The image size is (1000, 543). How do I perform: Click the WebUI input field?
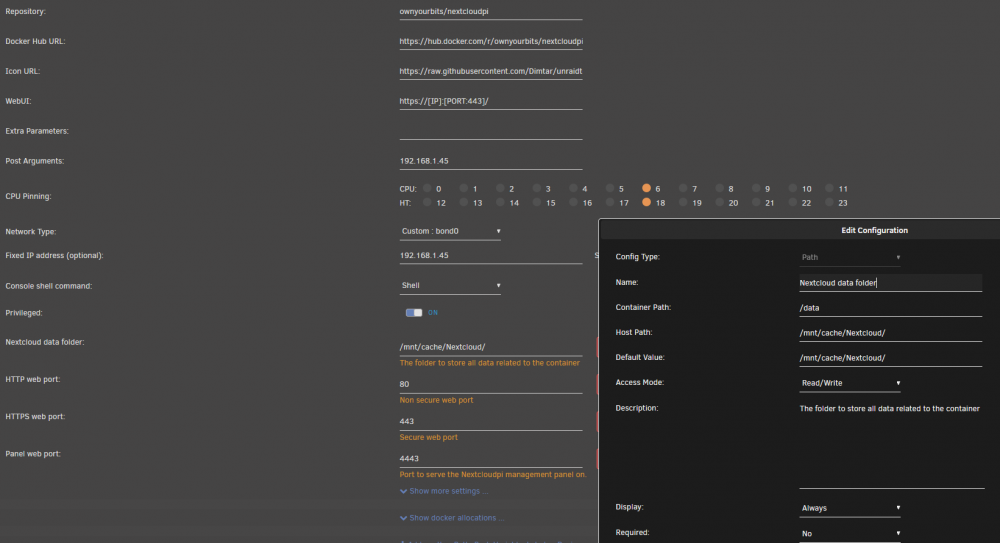tap(491, 101)
